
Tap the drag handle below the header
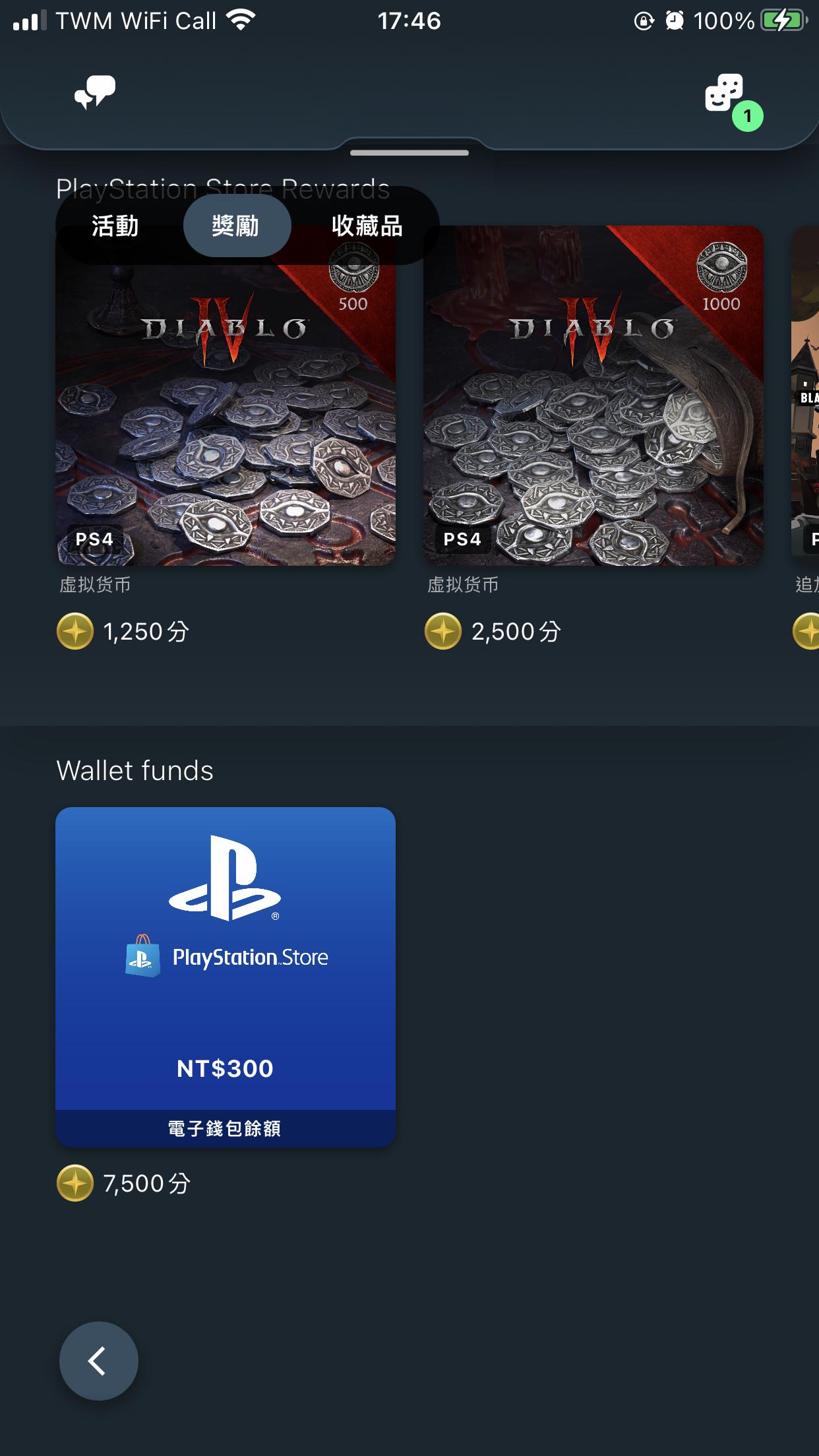[409, 153]
